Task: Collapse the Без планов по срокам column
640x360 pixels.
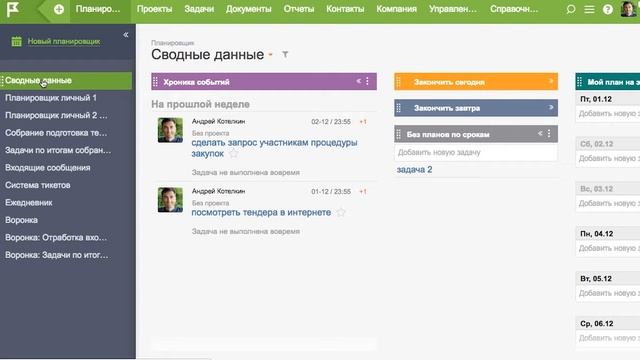Action: click(x=540, y=133)
